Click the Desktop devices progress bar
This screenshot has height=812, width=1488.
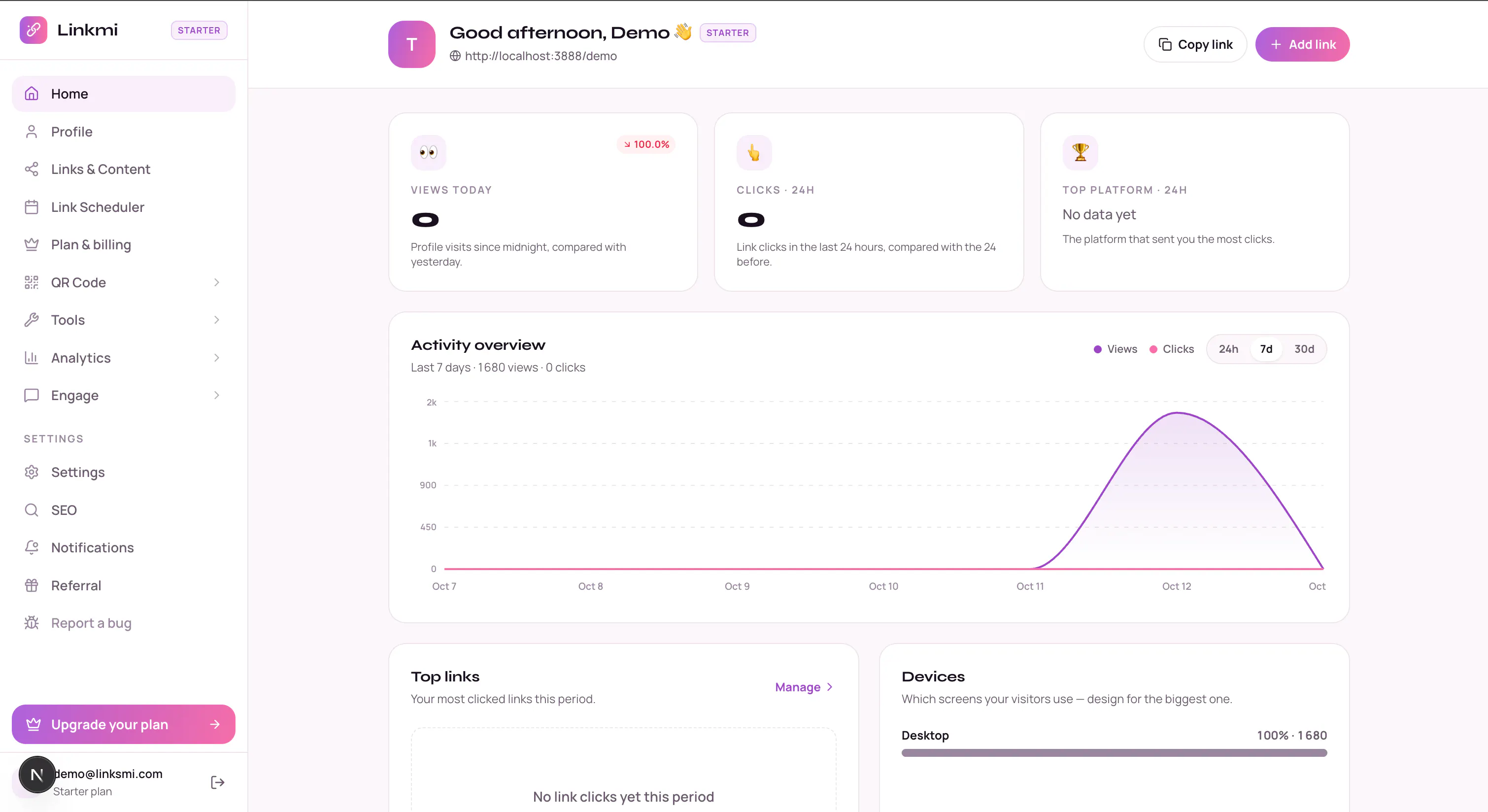(x=1114, y=752)
